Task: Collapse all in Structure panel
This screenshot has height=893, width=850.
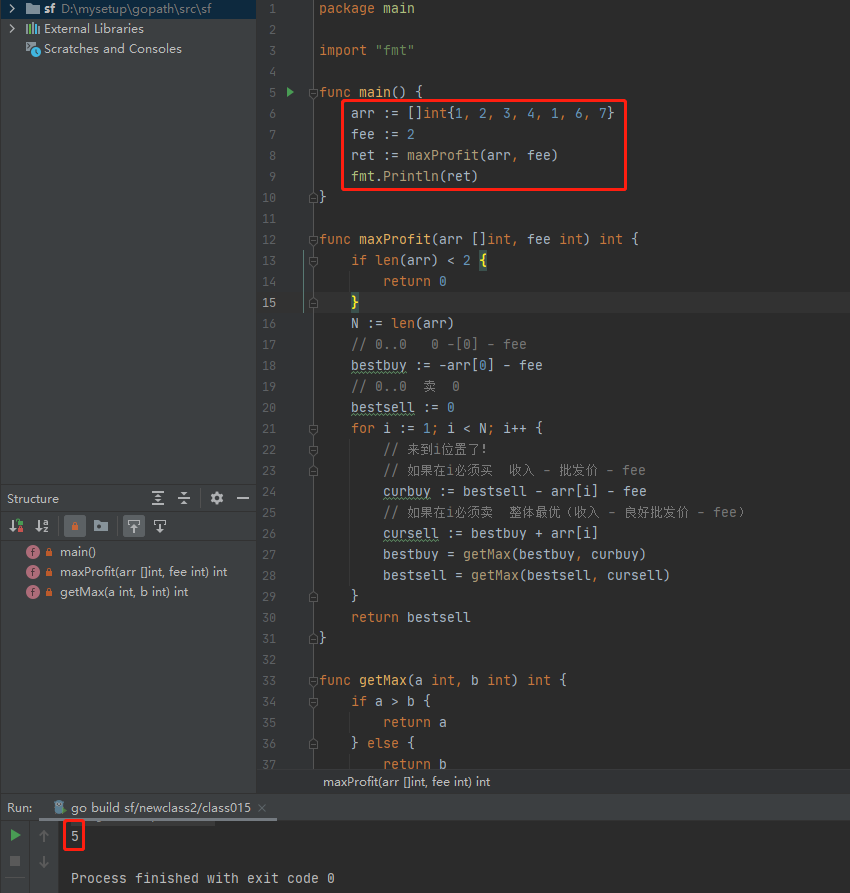Action: click(x=183, y=498)
